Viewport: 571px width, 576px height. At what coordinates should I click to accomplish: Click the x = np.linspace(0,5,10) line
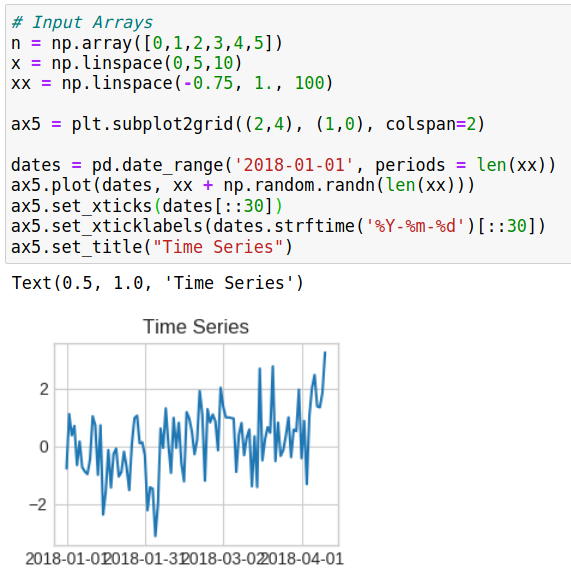click(x=126, y=63)
